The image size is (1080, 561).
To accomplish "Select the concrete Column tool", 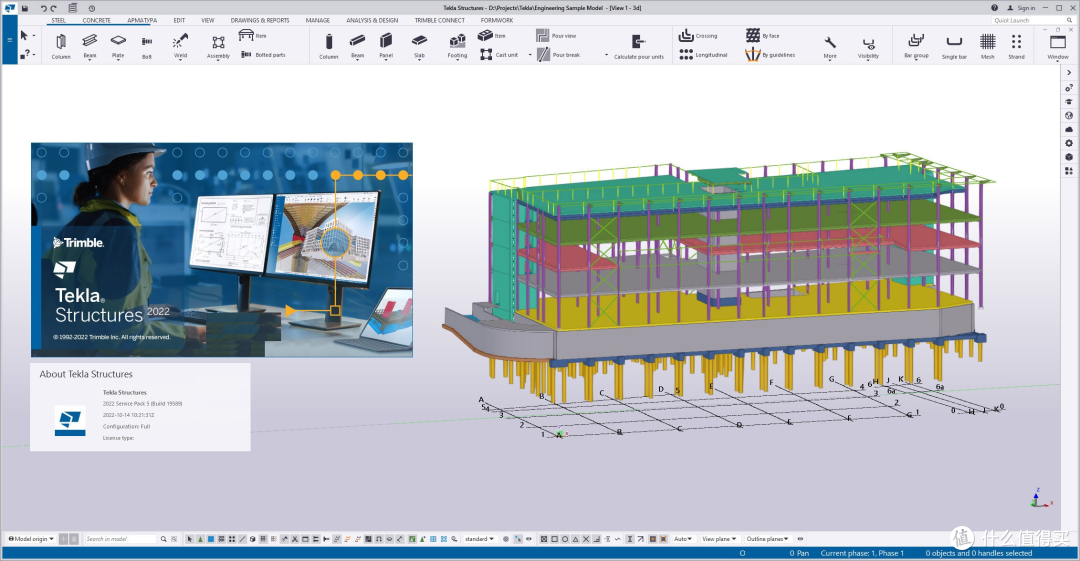I will click(x=329, y=45).
